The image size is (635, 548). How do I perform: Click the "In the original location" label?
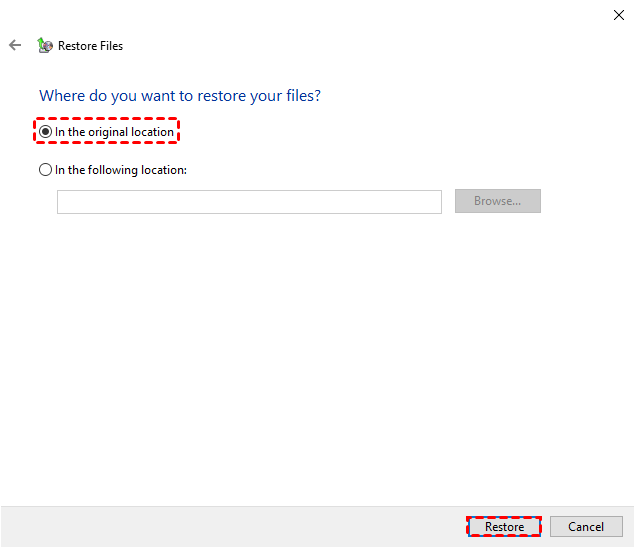114,132
